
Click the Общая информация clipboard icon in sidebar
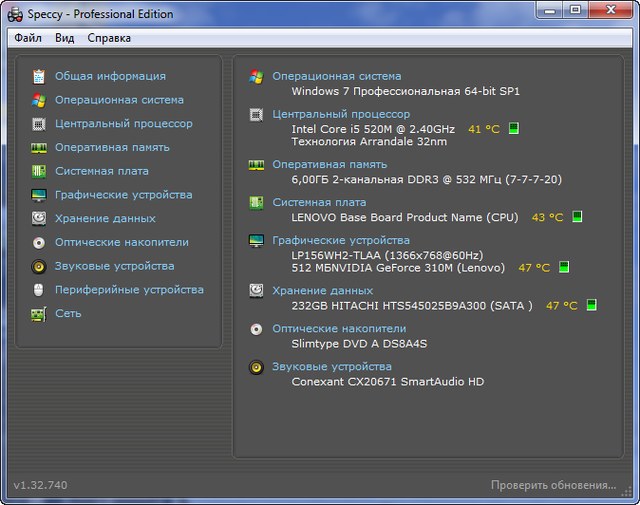39,76
